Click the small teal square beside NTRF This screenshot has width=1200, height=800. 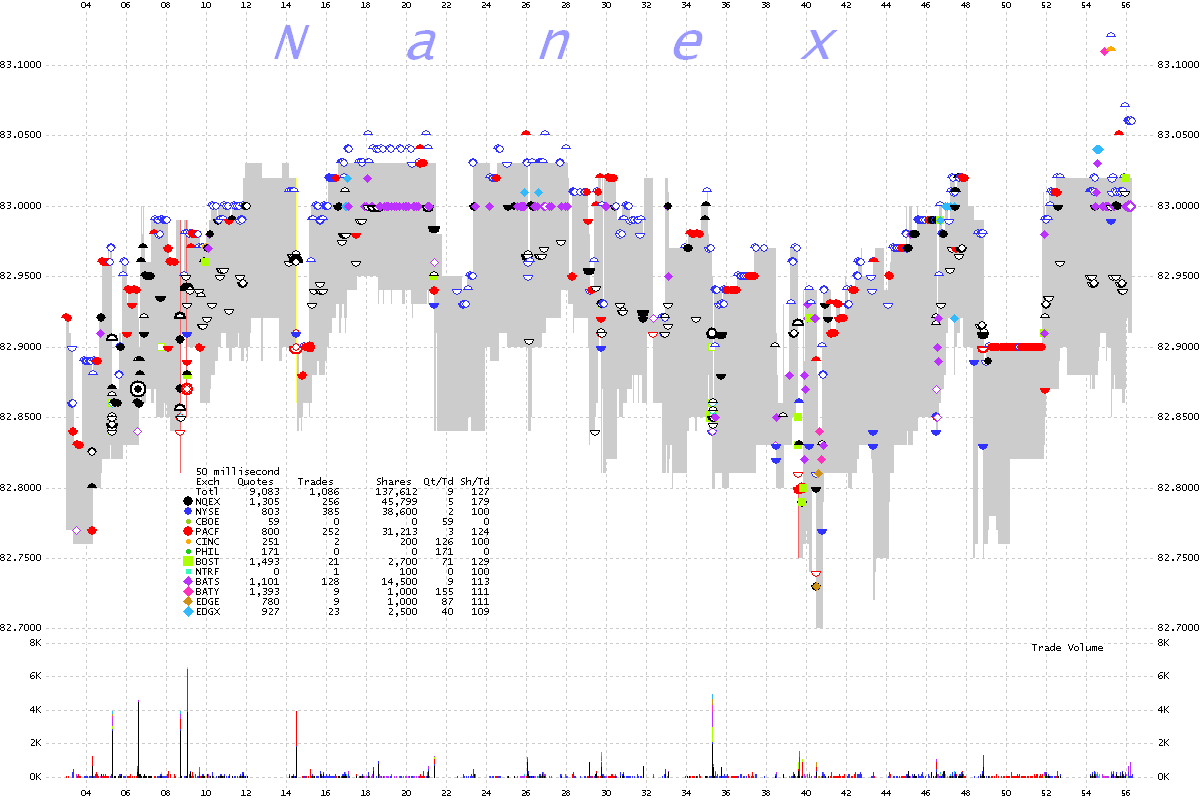click(x=187, y=571)
